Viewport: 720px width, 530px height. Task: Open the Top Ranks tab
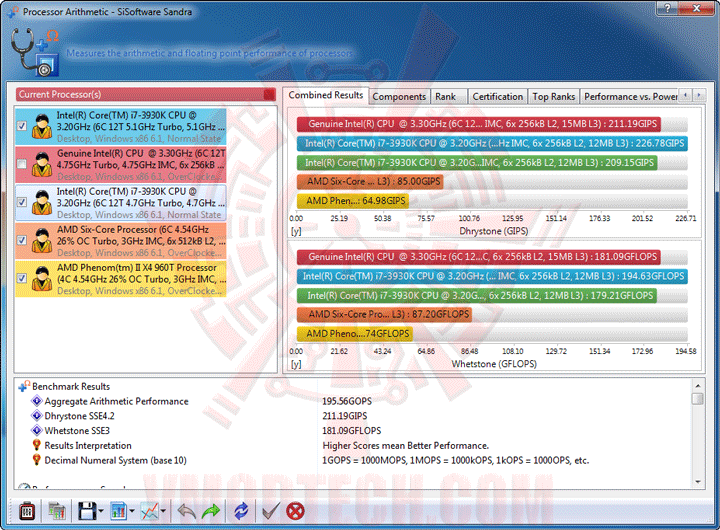point(553,97)
